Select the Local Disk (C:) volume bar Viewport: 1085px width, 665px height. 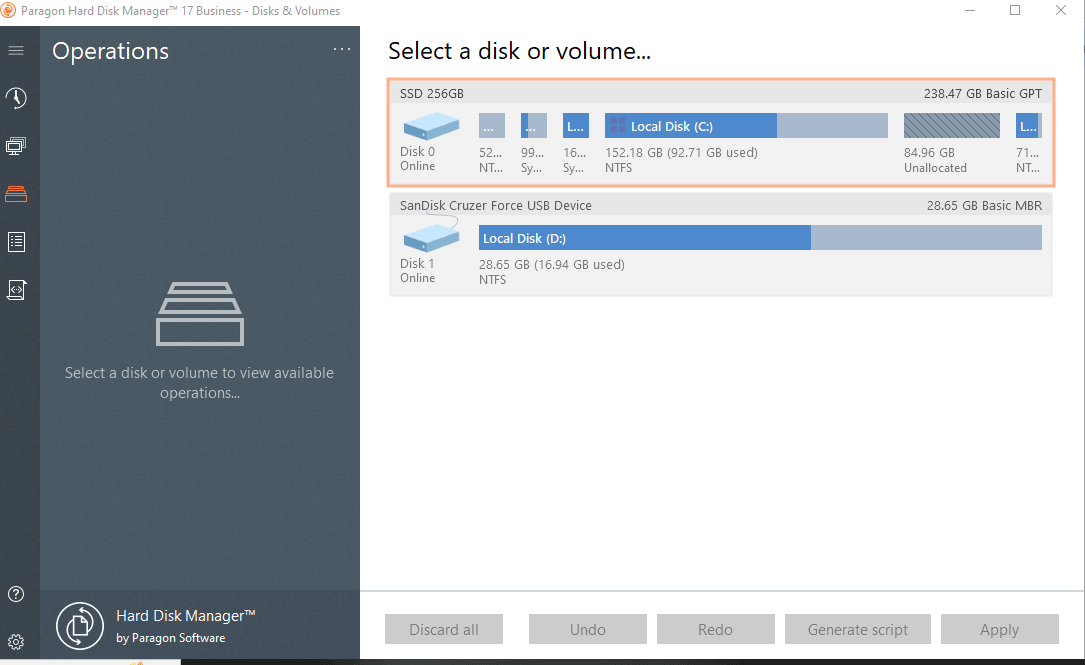746,126
